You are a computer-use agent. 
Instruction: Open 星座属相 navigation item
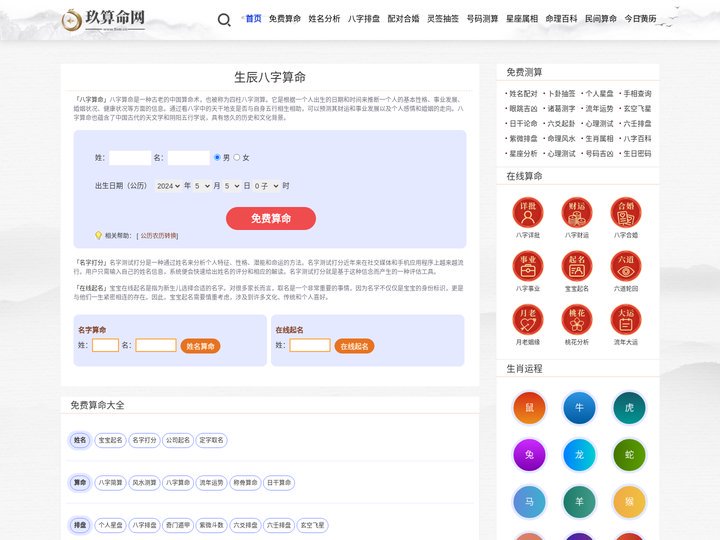click(522, 19)
